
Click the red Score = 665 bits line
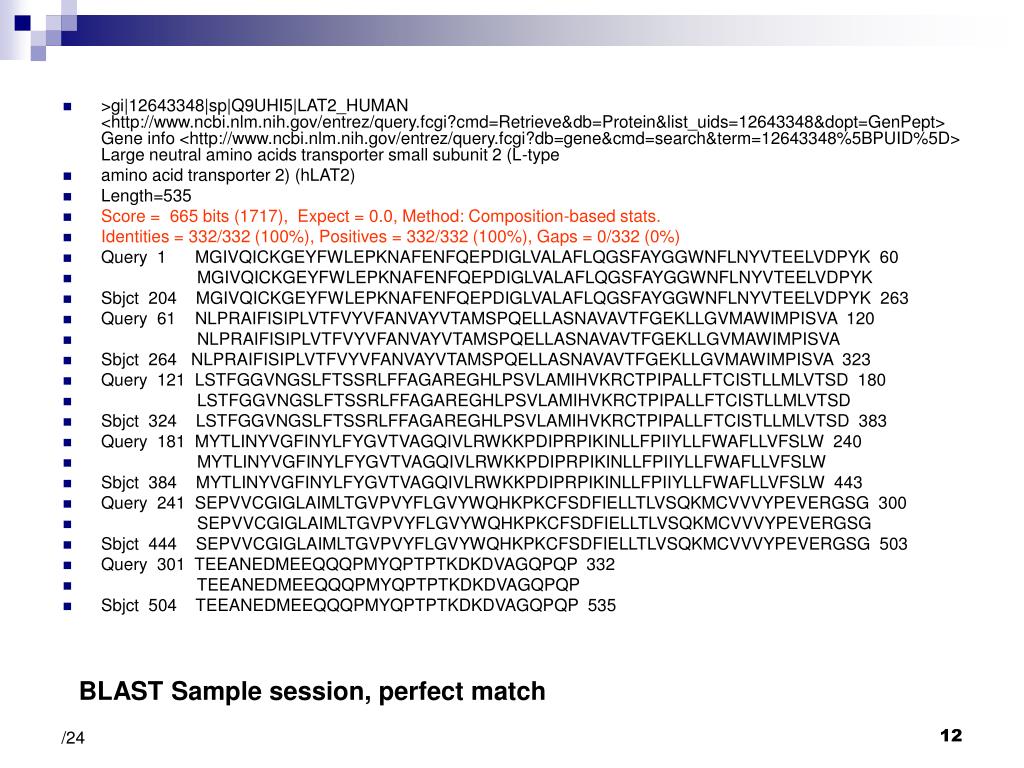coord(381,216)
